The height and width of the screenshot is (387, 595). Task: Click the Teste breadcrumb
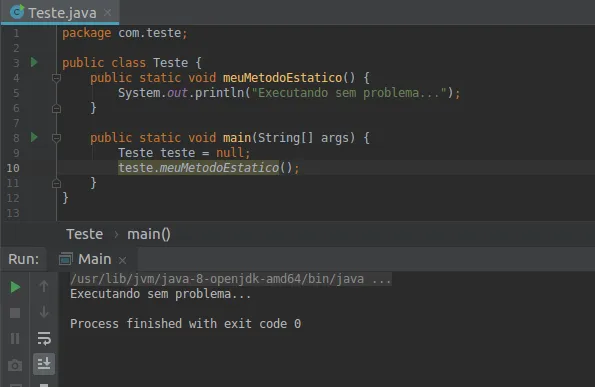(85, 234)
